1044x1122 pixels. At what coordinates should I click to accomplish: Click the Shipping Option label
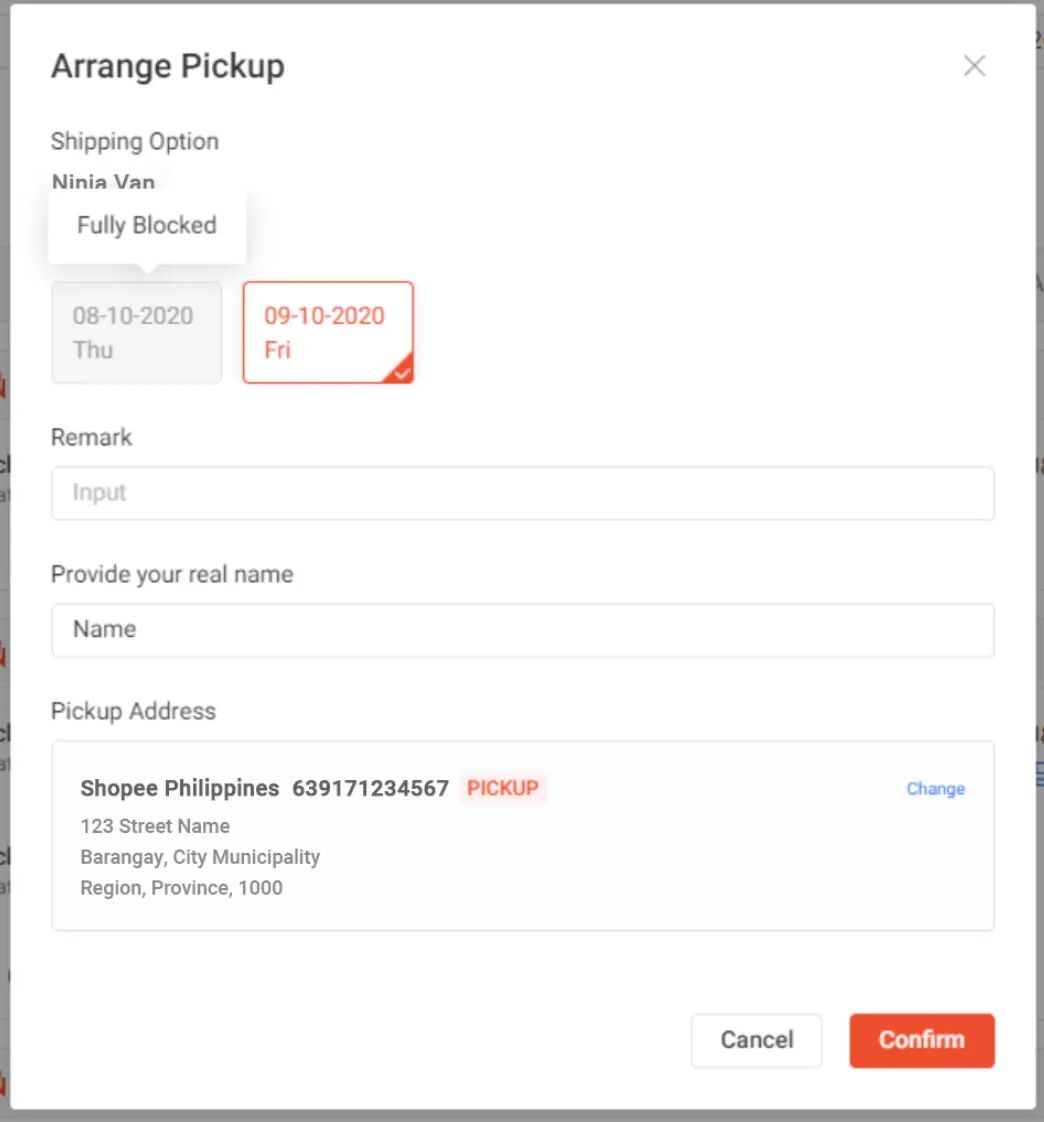[x=135, y=141]
